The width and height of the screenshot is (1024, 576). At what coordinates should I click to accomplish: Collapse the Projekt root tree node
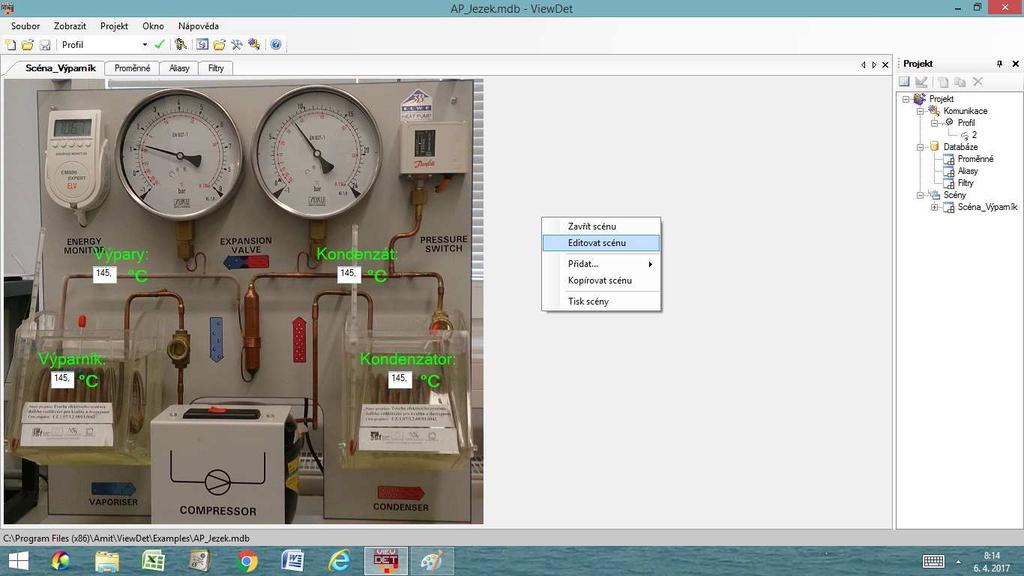(x=906, y=99)
